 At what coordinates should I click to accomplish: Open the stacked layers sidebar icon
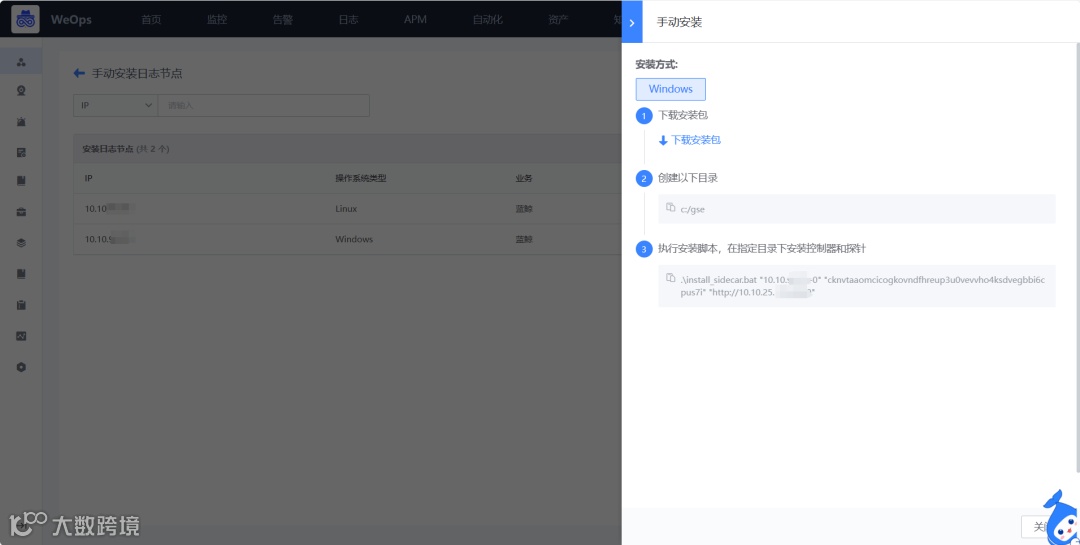pyautogui.click(x=21, y=243)
